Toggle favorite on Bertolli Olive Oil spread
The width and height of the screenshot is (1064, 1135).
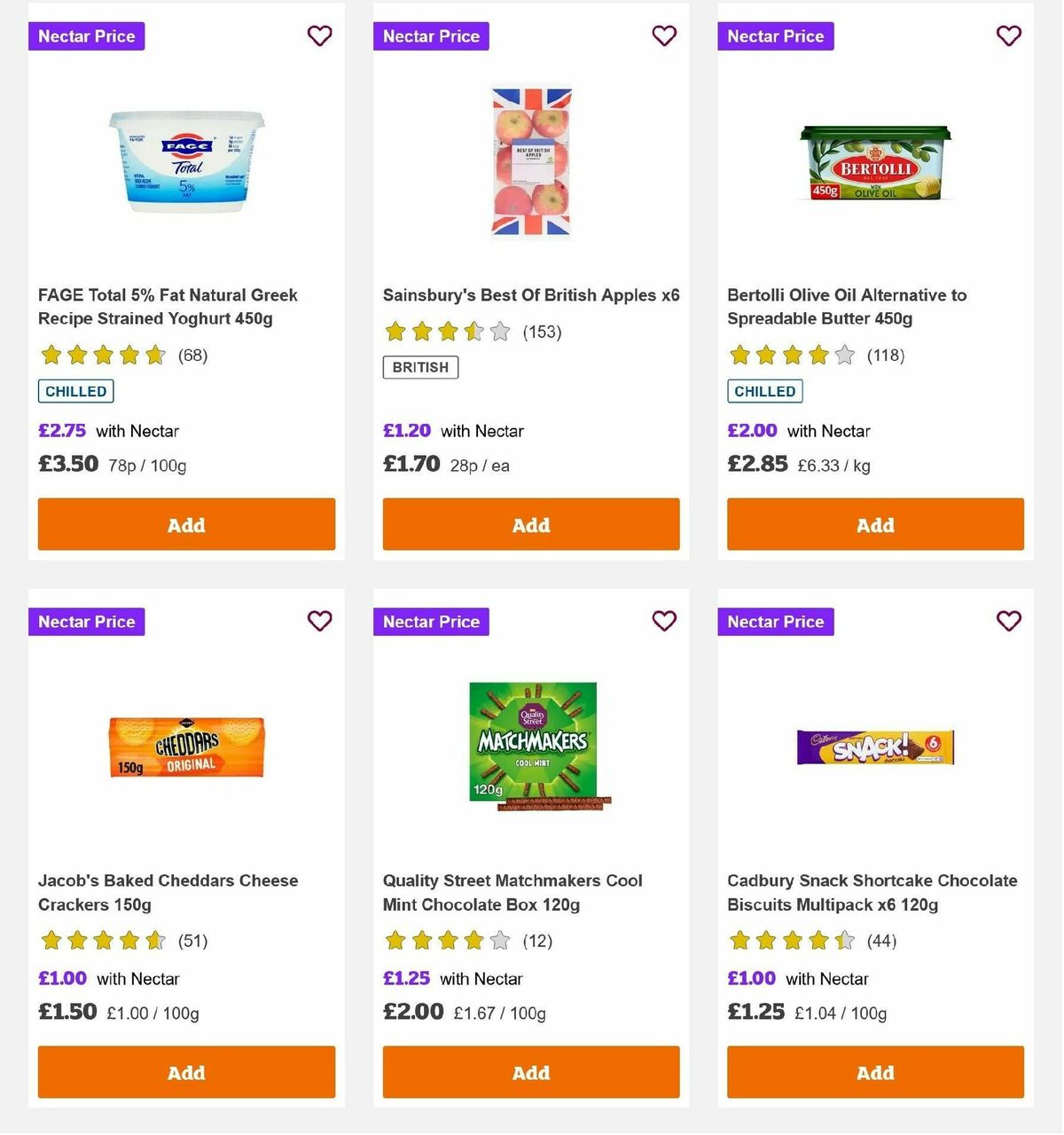[1008, 35]
